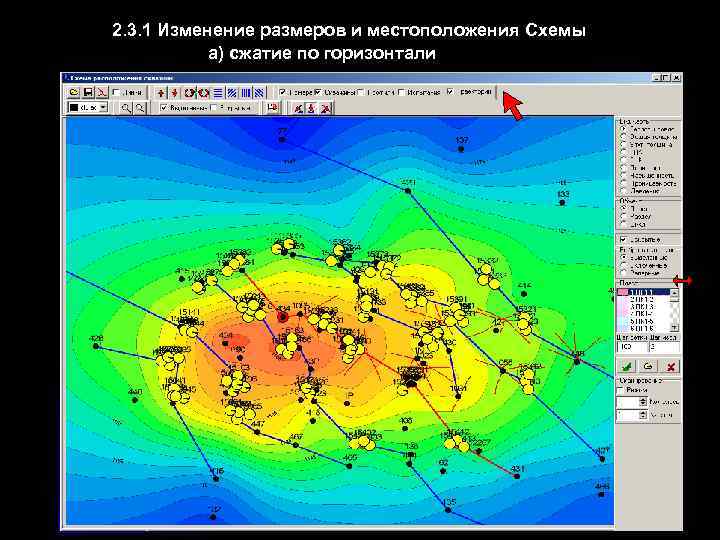The image size is (720, 540).
Task: Select the horizontal-lines hatch icon
Action: [x=218, y=93]
